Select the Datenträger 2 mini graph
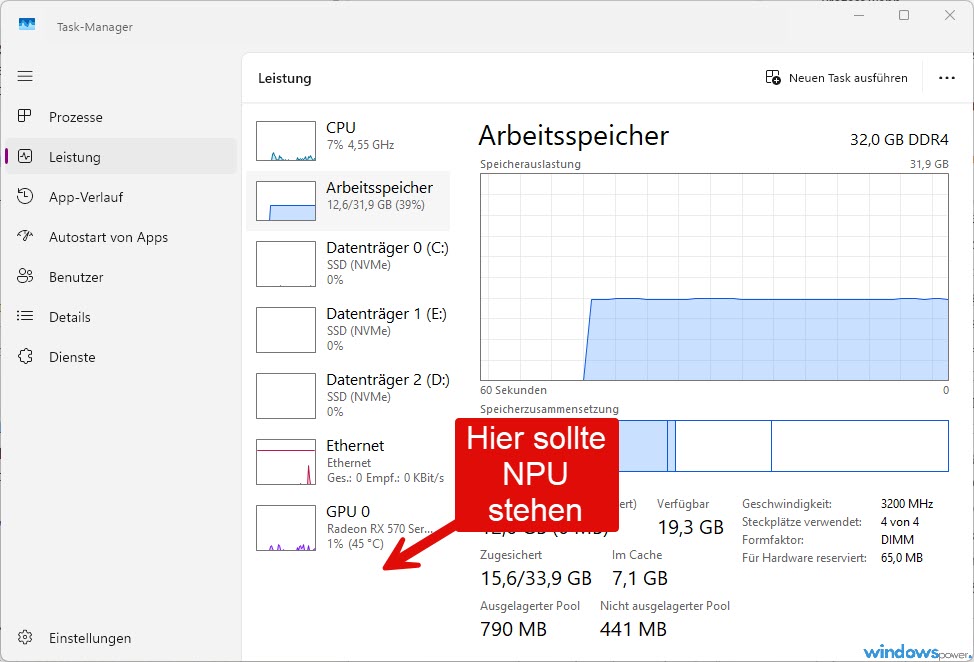974x662 pixels. pyautogui.click(x=286, y=396)
